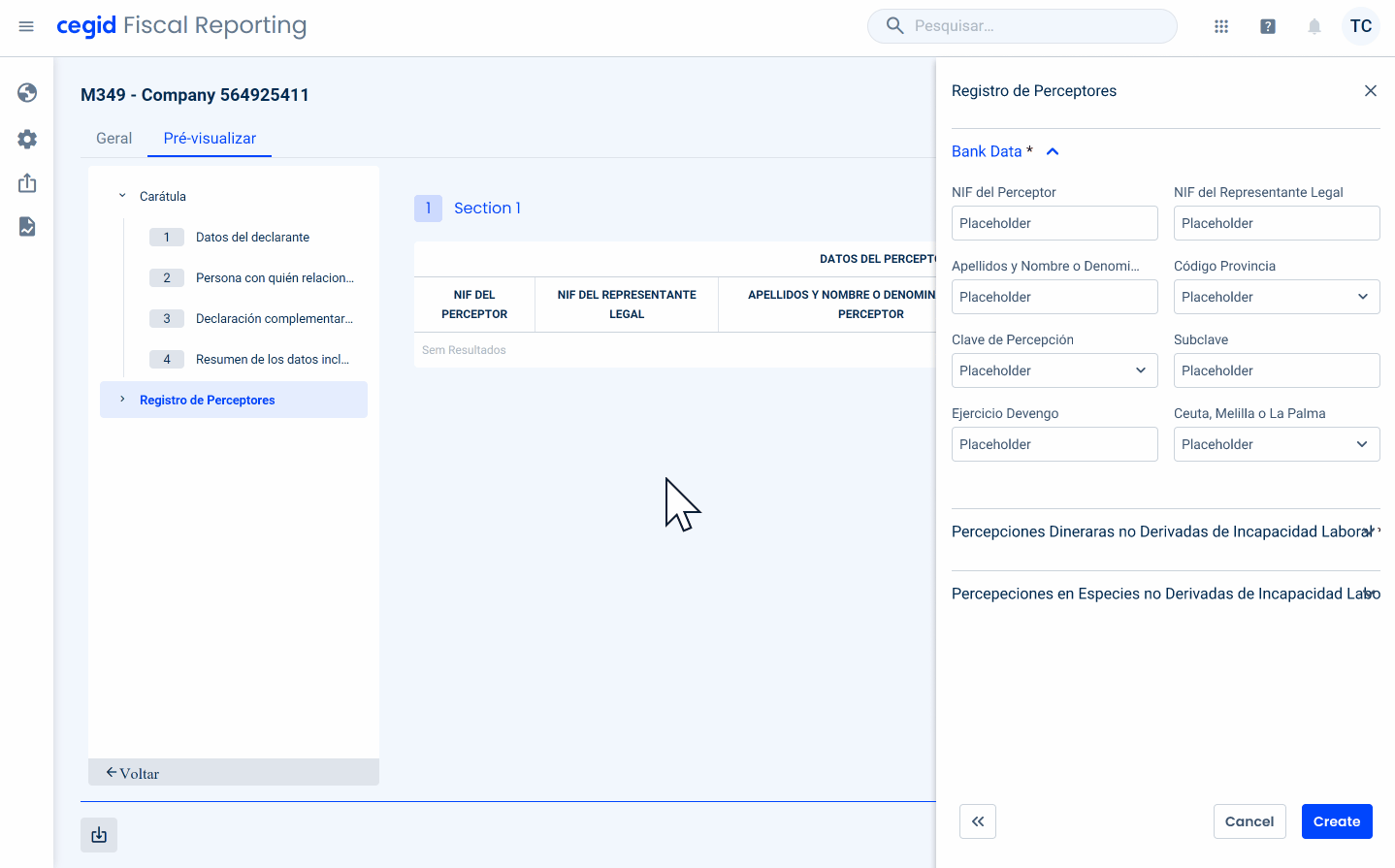Open settings gear in the sidebar
The image size is (1395, 868).
(x=27, y=139)
